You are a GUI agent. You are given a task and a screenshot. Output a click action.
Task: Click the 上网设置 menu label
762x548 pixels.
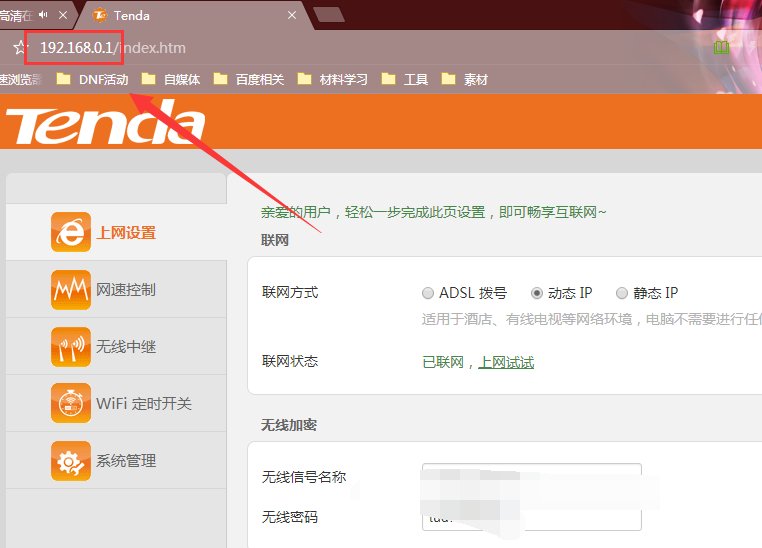[126, 233]
